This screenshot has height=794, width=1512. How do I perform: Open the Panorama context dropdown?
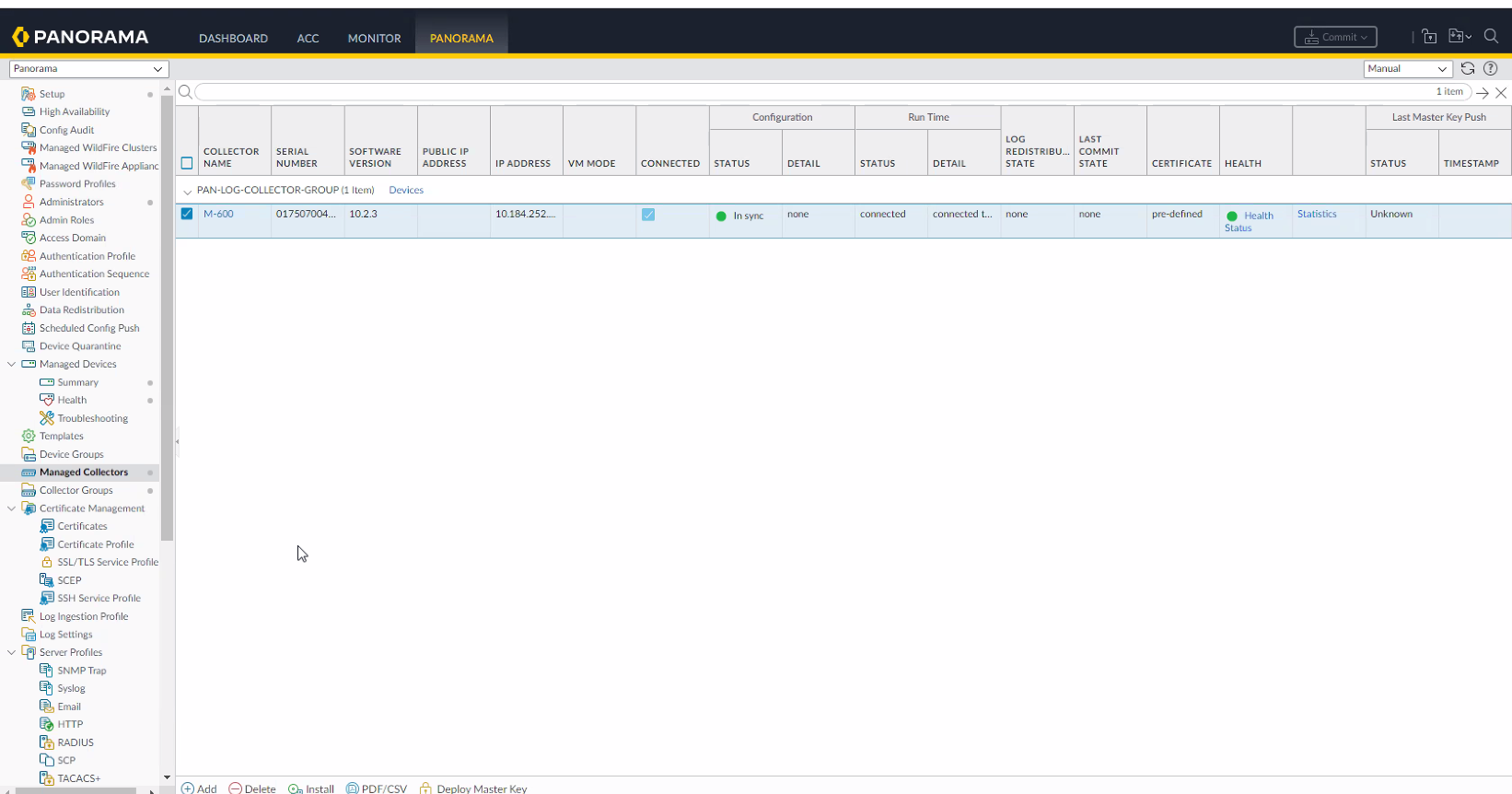pos(88,69)
